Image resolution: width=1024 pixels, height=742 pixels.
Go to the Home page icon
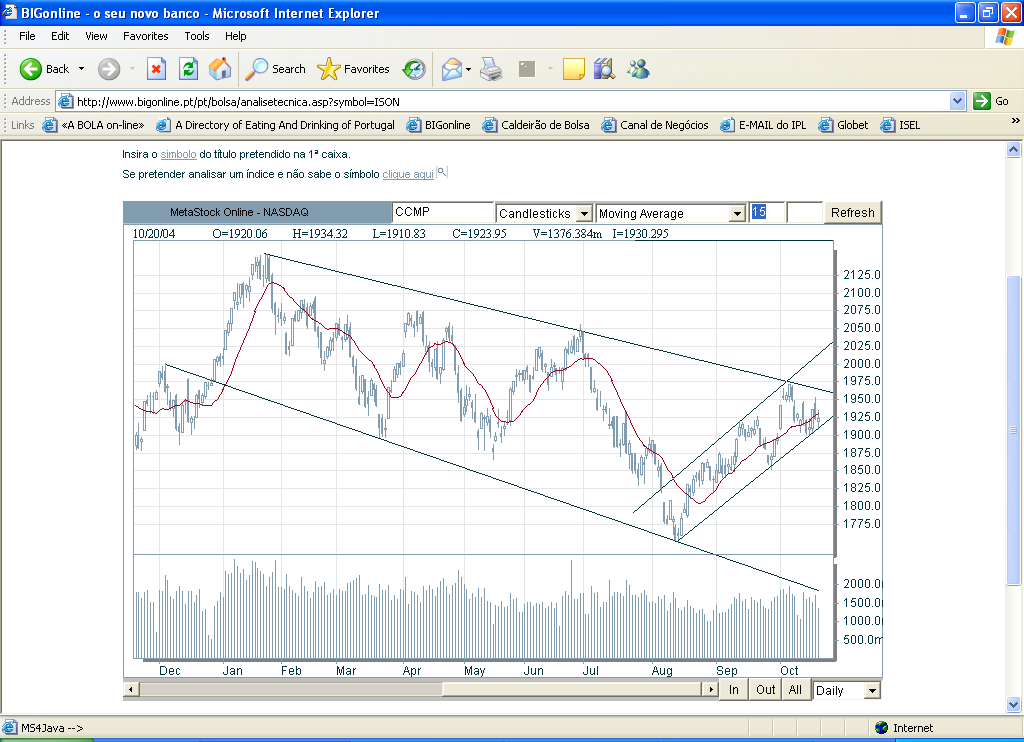[220, 69]
